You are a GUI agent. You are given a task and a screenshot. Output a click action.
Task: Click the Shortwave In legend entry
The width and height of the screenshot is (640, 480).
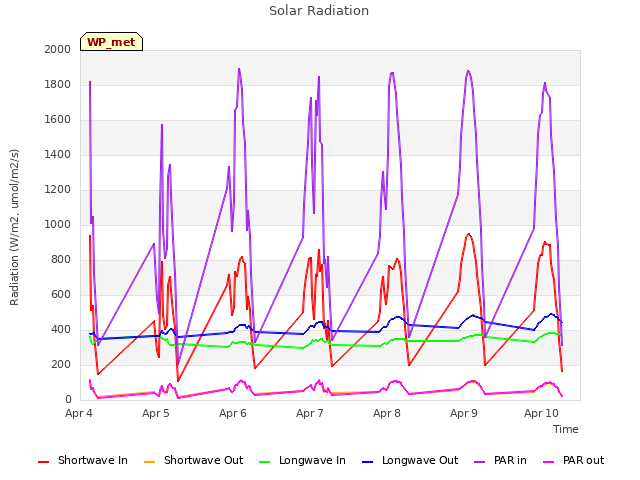82,460
